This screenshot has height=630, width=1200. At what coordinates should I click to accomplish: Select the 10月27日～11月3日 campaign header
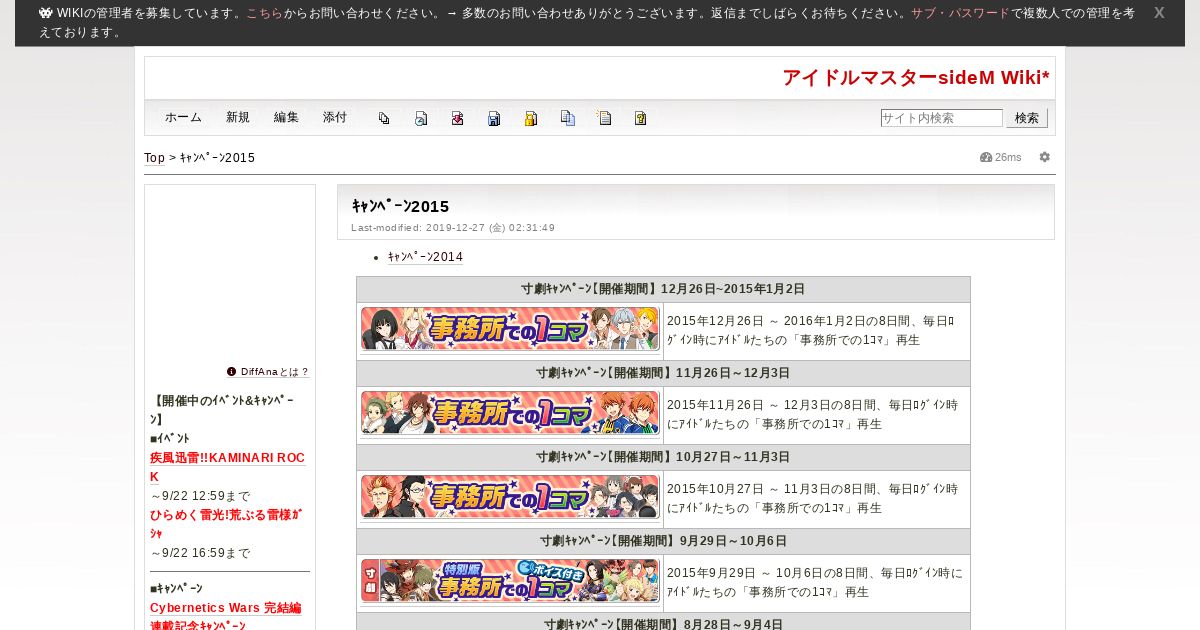(x=663, y=457)
